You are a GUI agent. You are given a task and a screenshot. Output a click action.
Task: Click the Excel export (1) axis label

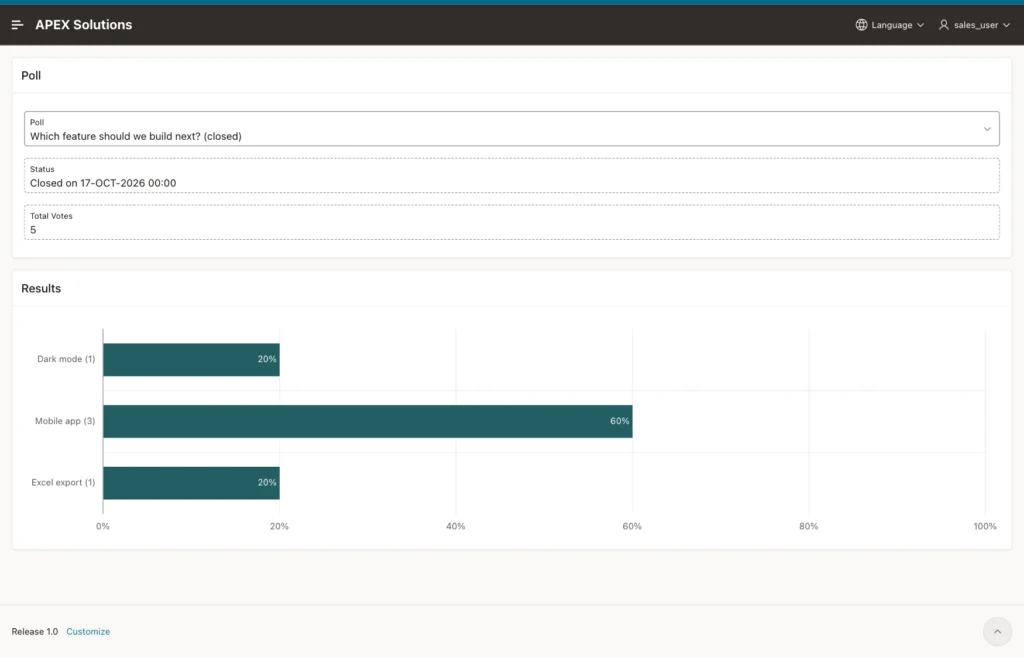click(63, 482)
